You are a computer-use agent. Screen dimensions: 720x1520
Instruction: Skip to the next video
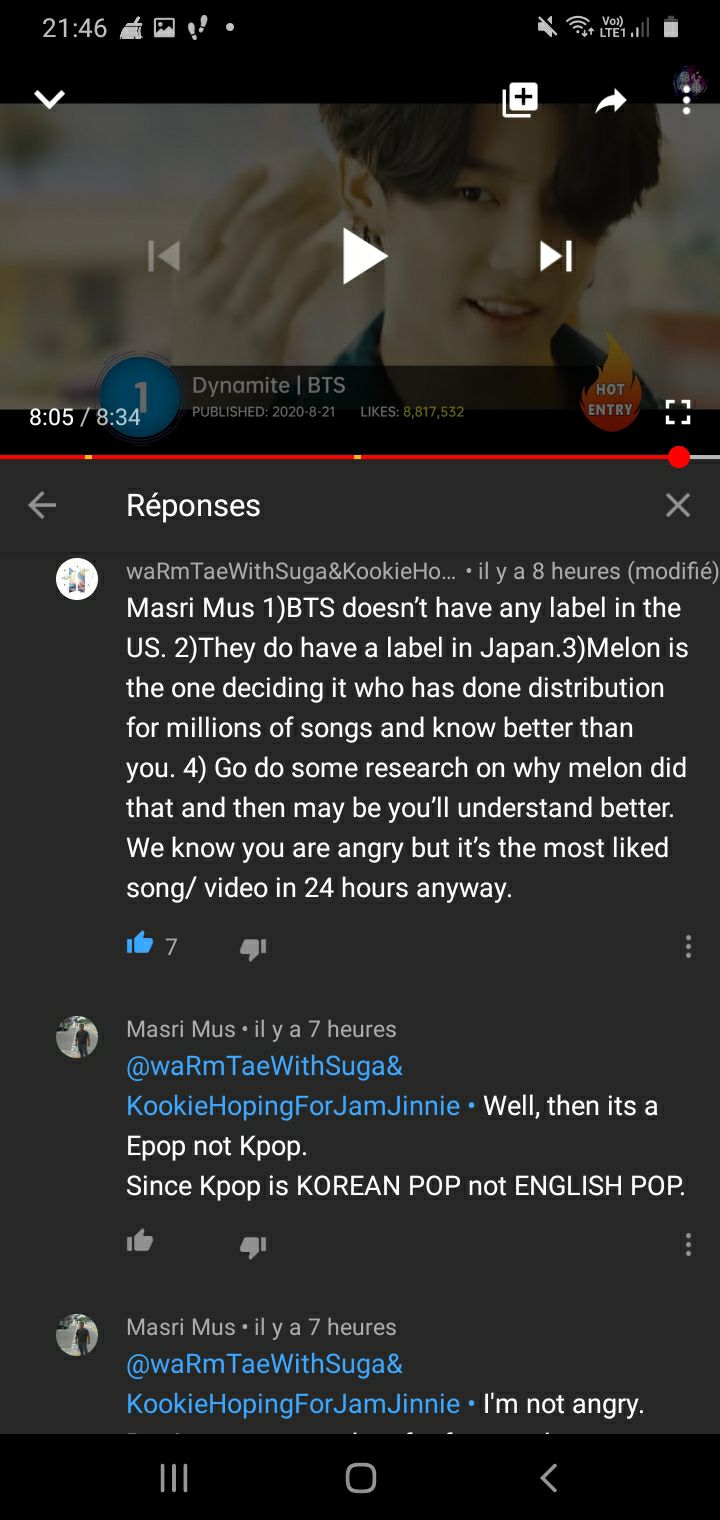point(556,256)
